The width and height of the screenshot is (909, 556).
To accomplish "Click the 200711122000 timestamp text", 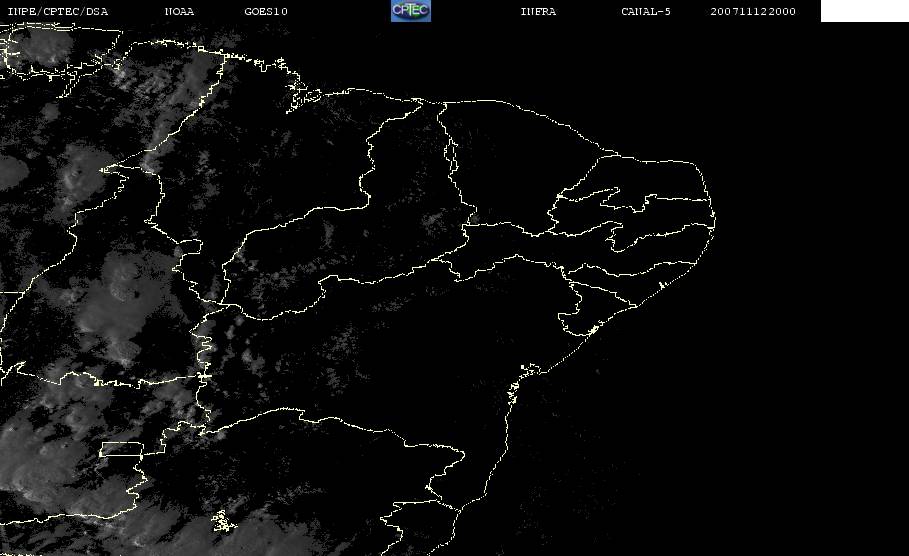I will pos(753,12).
